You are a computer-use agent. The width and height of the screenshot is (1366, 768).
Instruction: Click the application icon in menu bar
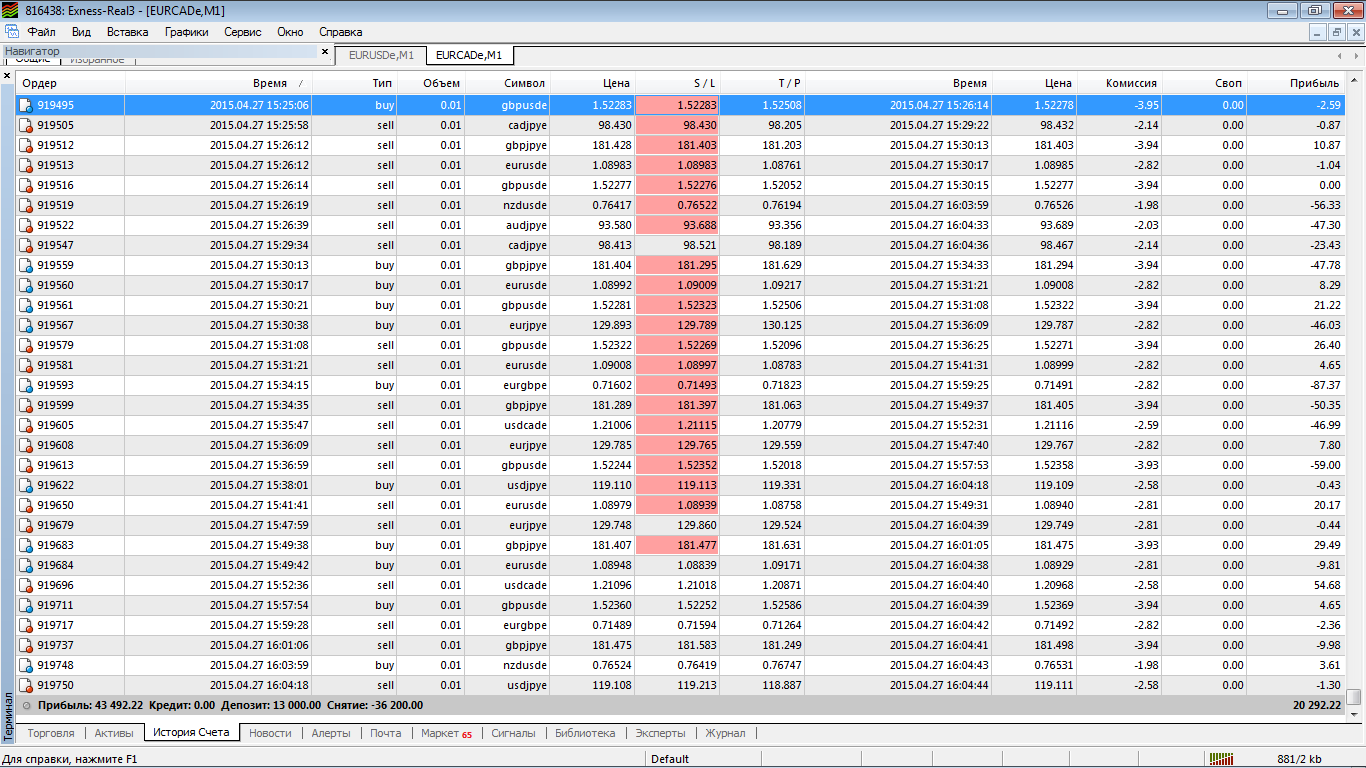(x=11, y=32)
